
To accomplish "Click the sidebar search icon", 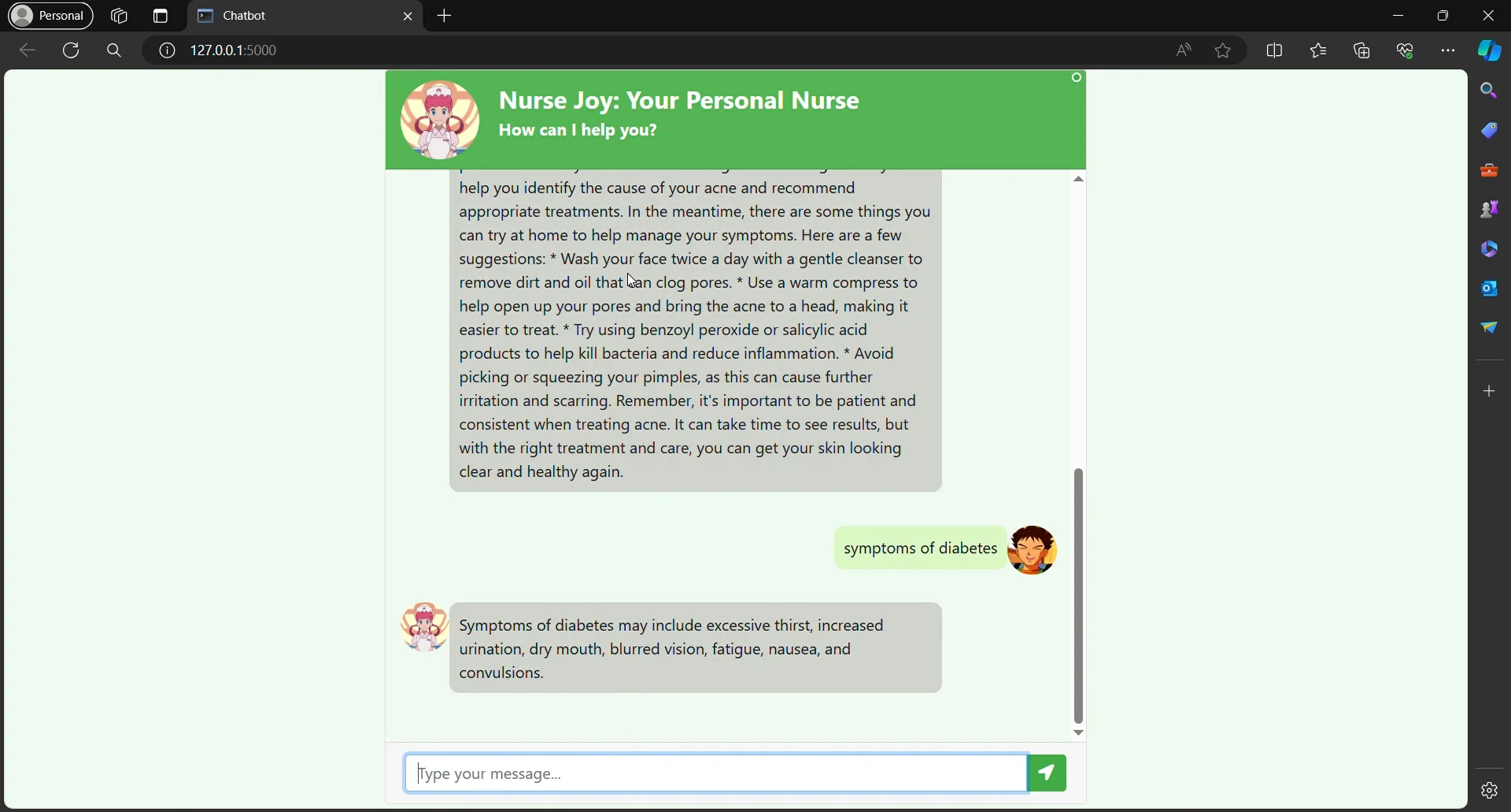I will [x=1491, y=91].
